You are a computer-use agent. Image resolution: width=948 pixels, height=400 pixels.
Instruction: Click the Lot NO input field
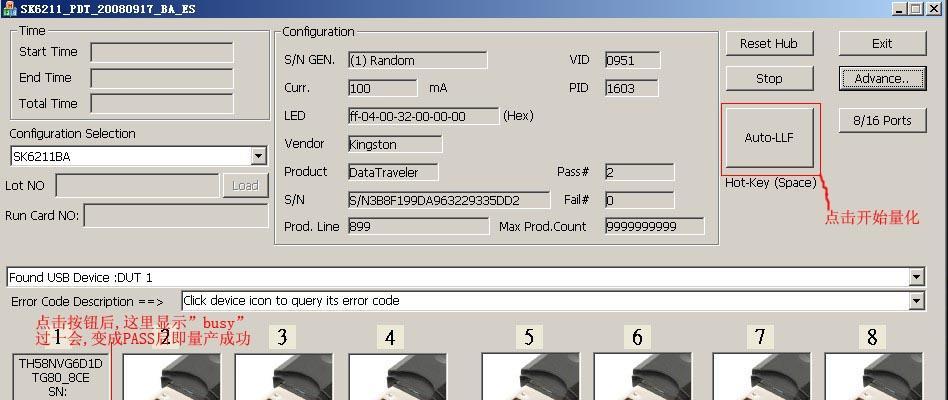click(x=137, y=185)
